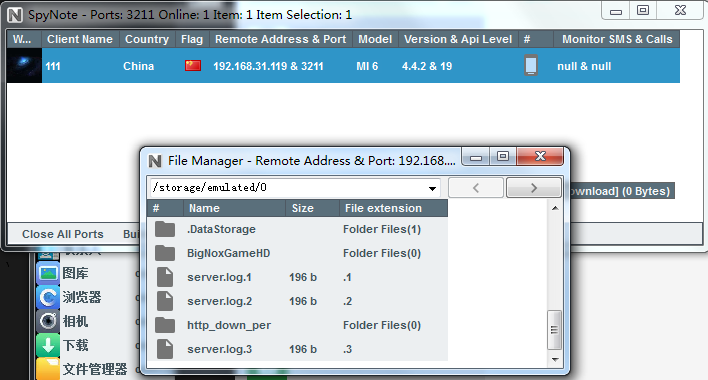The image size is (708, 380).
Task: Minimize the File Manager window
Action: tap(476, 157)
